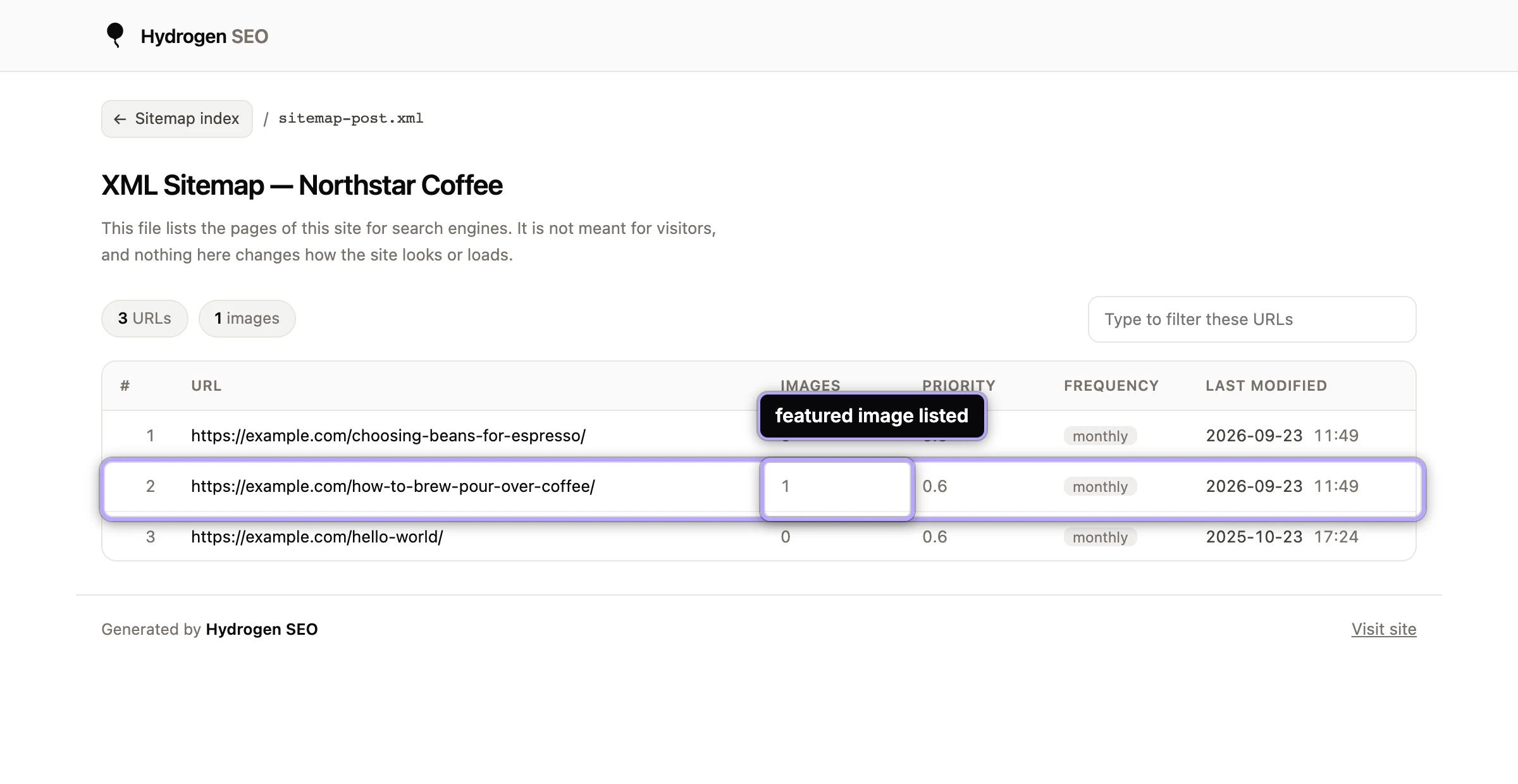Click the Last Modified column header
This screenshot has width=1518, height=784.
(1266, 386)
